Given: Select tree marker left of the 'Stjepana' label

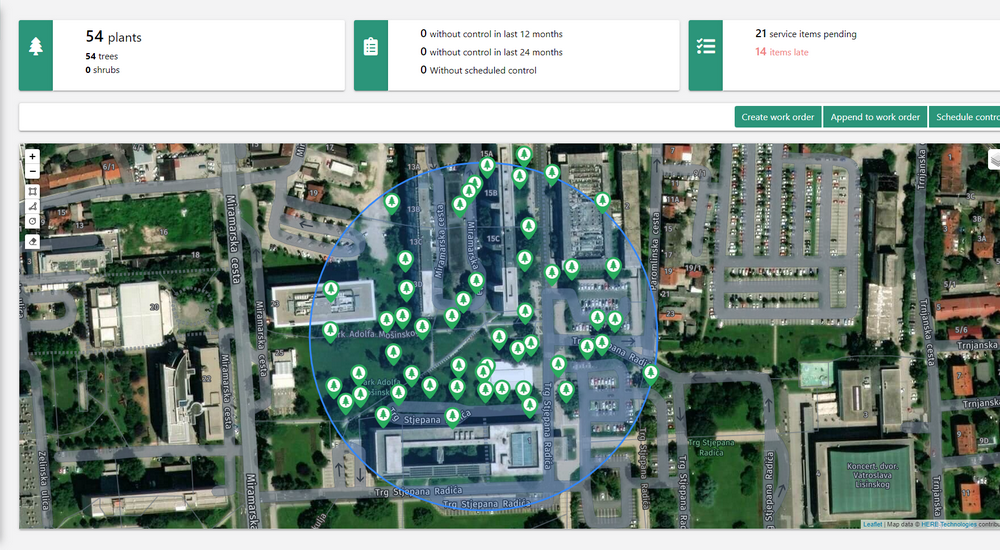Looking at the screenshot, I should tap(383, 416).
